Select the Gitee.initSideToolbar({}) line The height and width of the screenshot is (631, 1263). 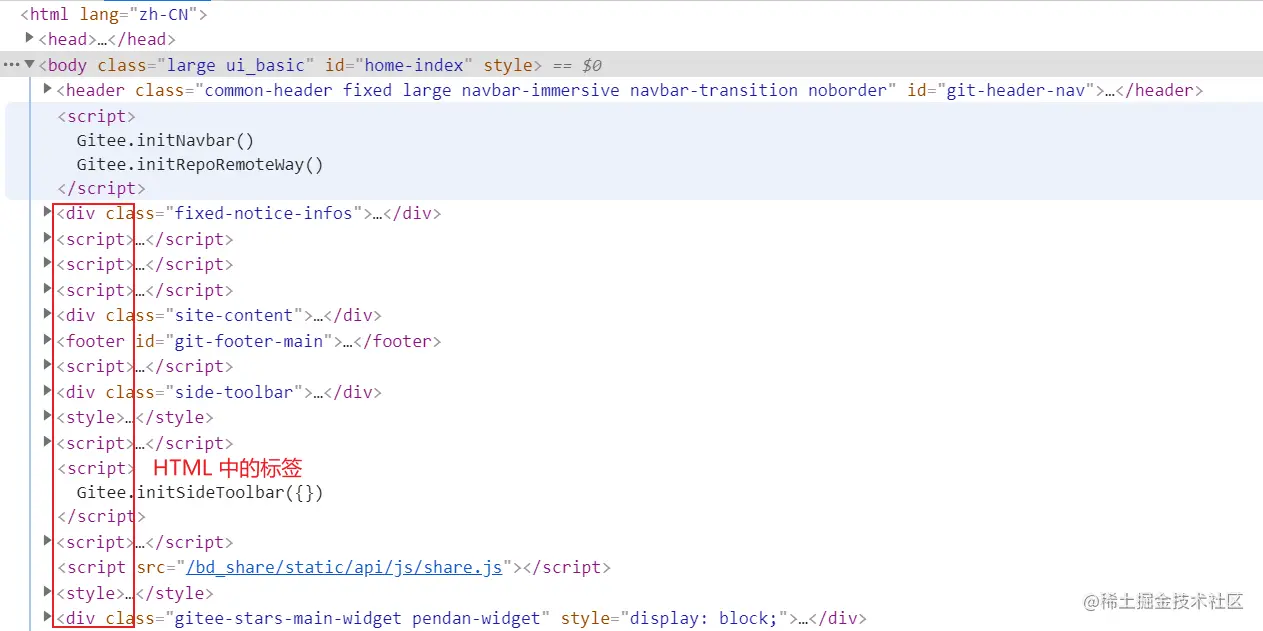click(200, 492)
